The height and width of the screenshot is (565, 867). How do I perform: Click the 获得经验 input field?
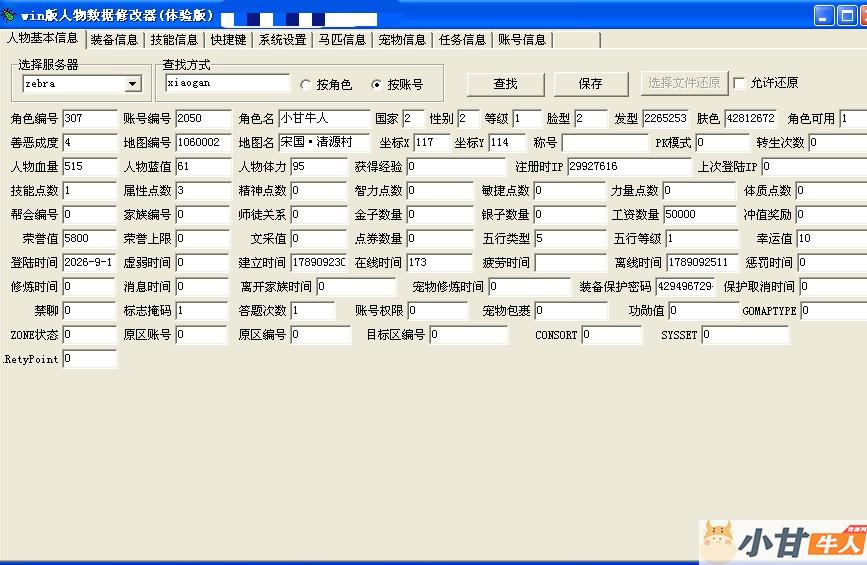click(456, 166)
